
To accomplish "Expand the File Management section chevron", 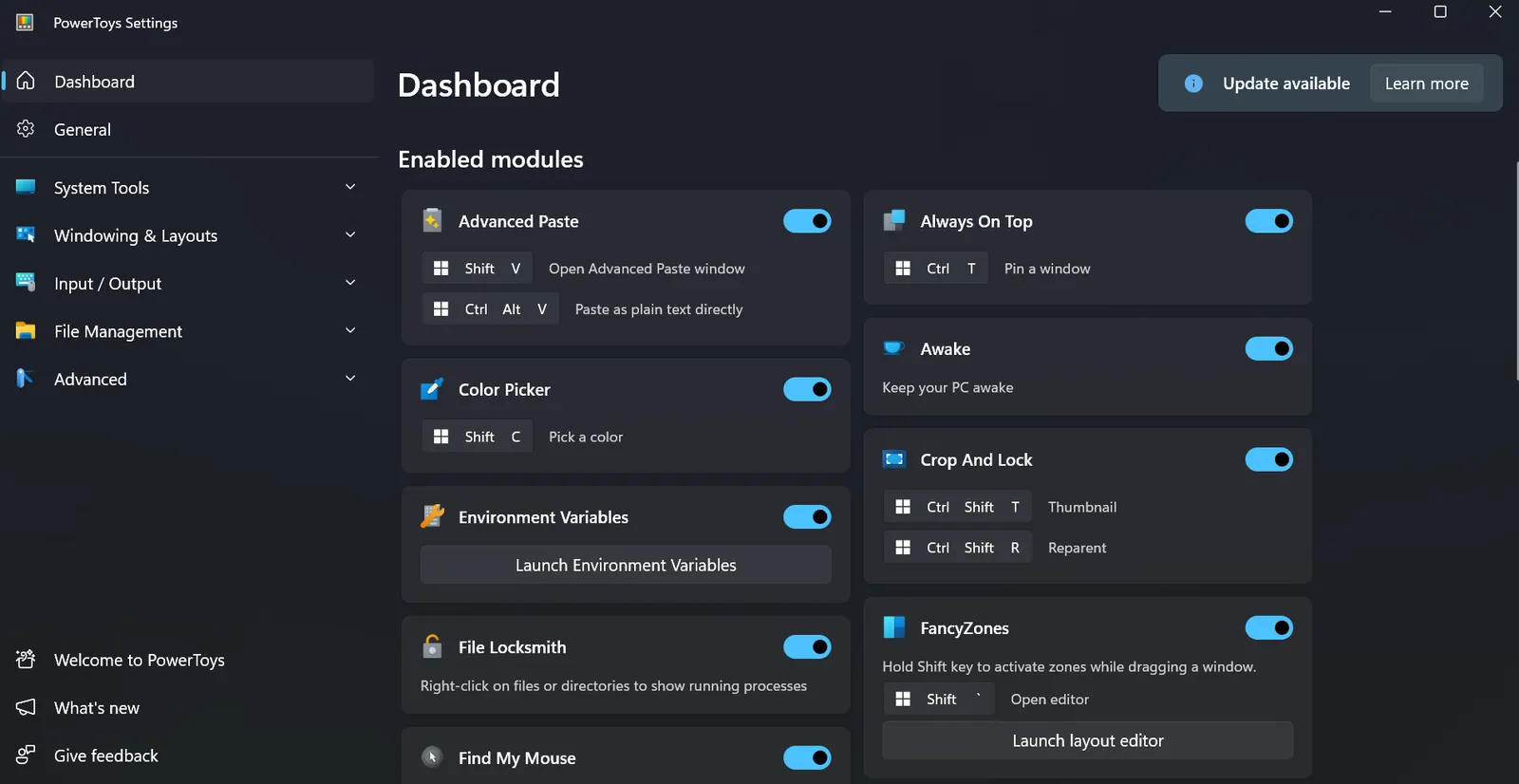I will tap(350, 330).
